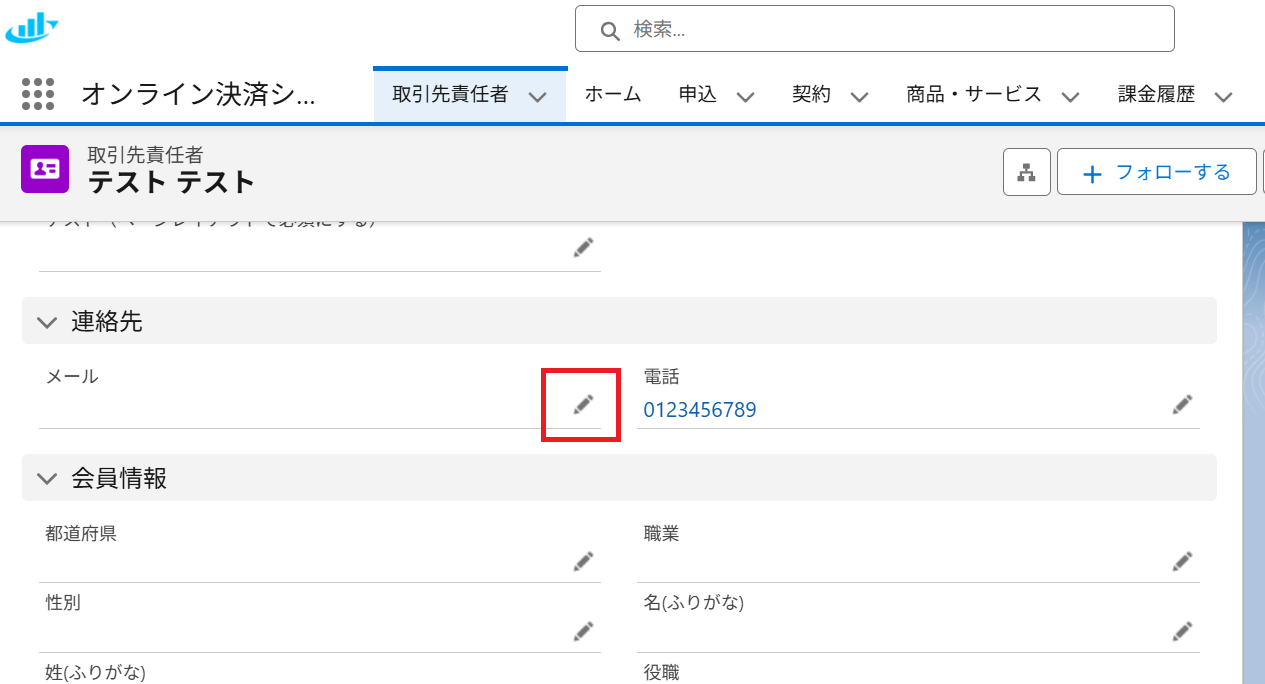
Task: Edit the 電話 field pencil icon
Action: point(1182,404)
